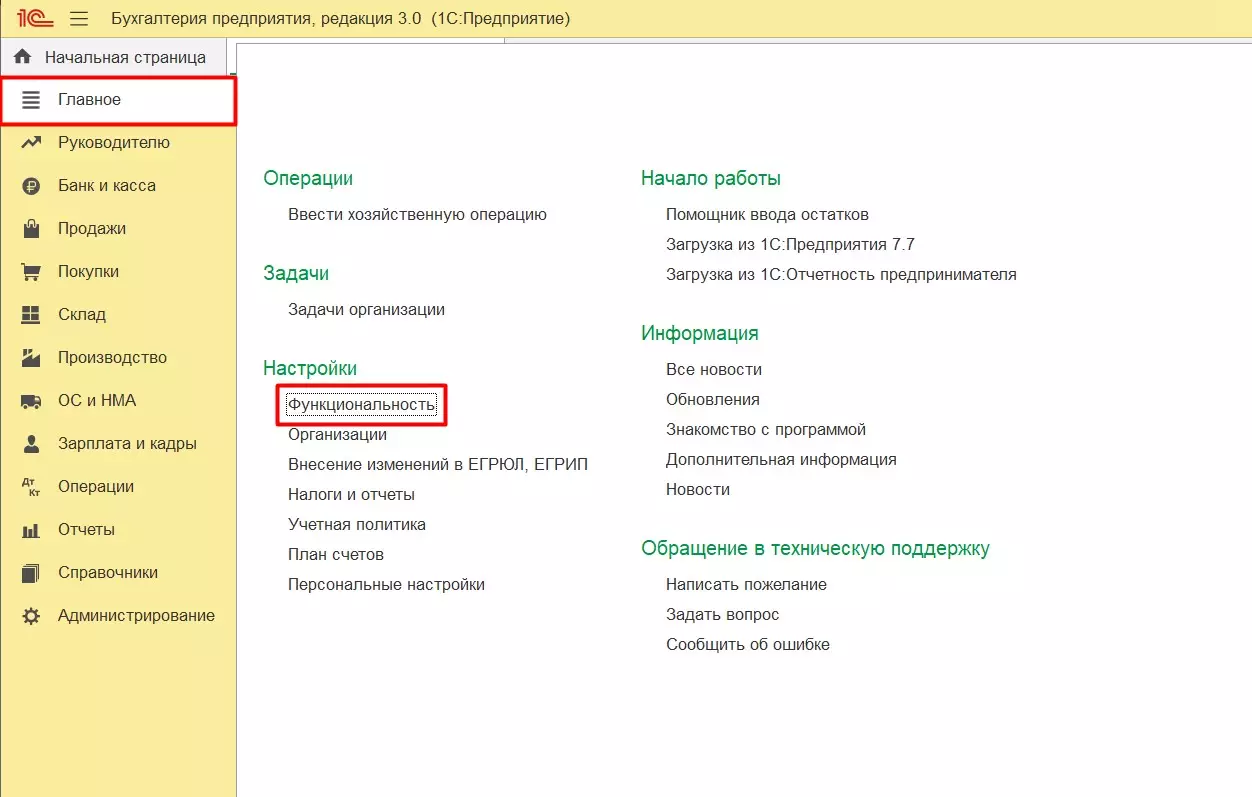Screen dimensions: 1252x797
Task: Open Персональные настройки link
Action: pos(386,585)
